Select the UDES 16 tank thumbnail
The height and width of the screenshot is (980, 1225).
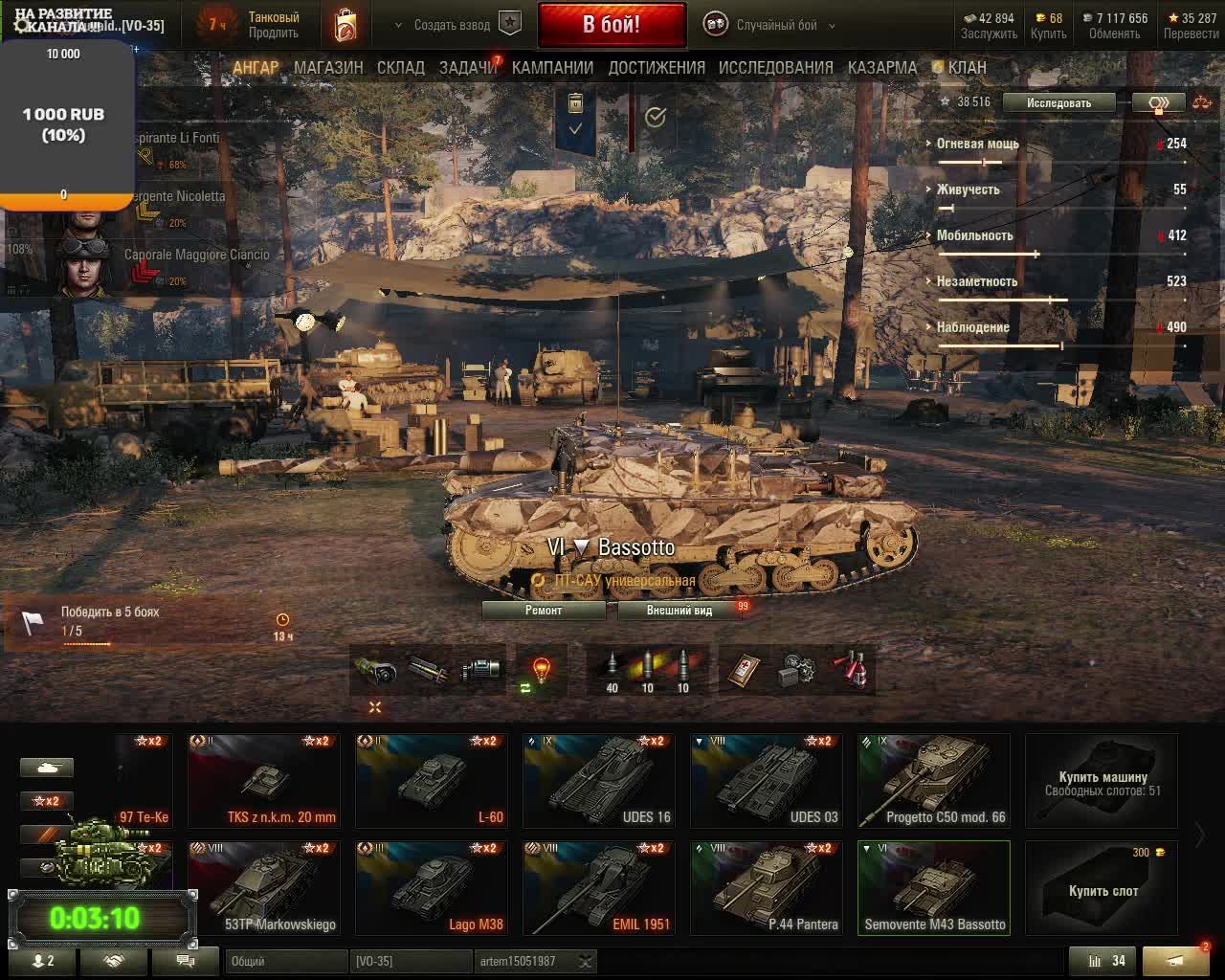pos(598,780)
